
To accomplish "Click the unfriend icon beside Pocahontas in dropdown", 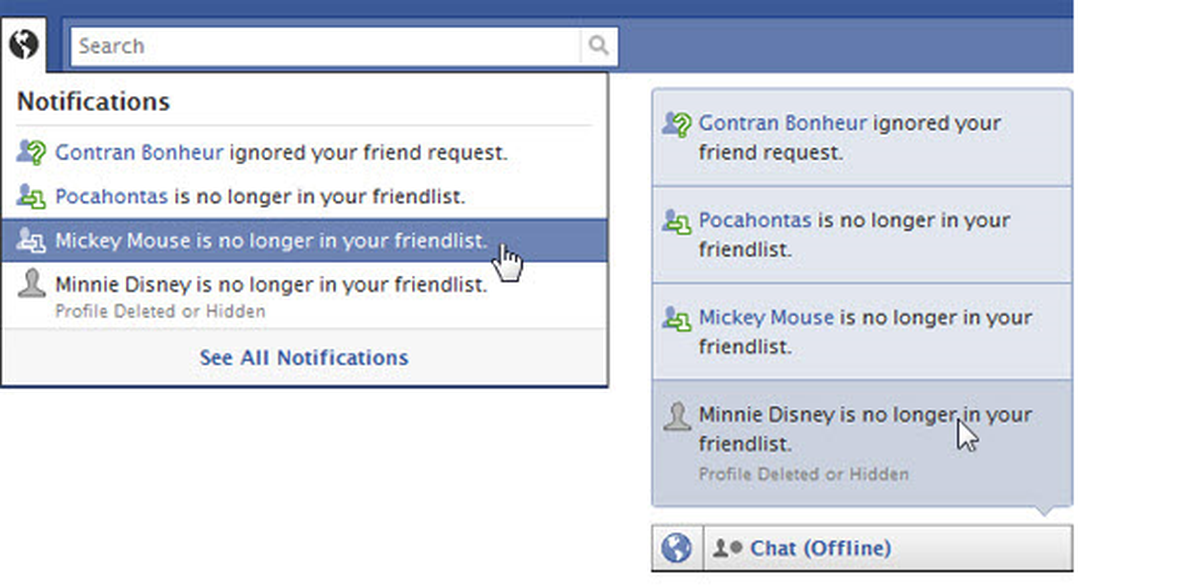I will pos(32,197).
